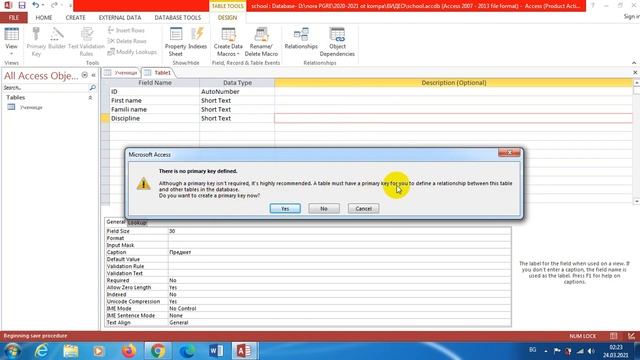Select the ID field name cell
The width and height of the screenshot is (640, 360).
(154, 91)
